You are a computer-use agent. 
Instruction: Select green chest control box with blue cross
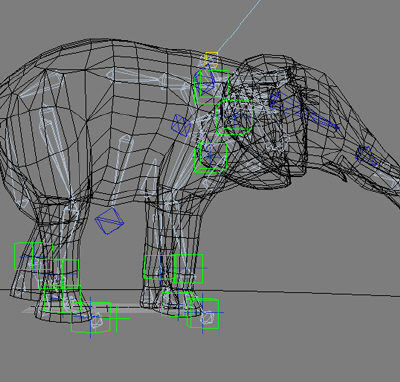(211, 157)
